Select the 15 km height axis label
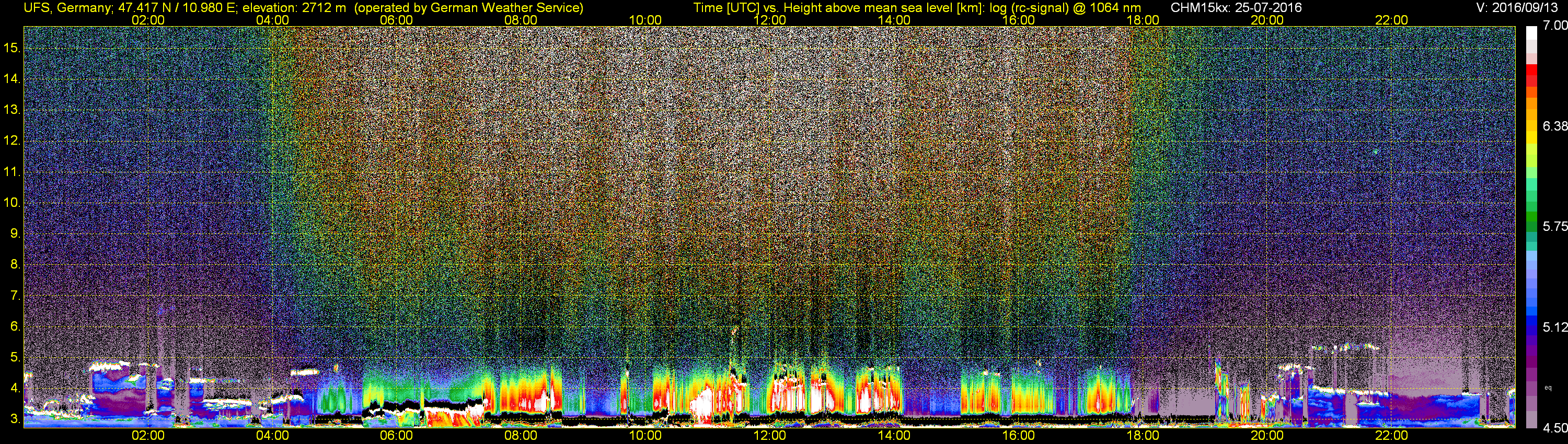 [x=11, y=48]
